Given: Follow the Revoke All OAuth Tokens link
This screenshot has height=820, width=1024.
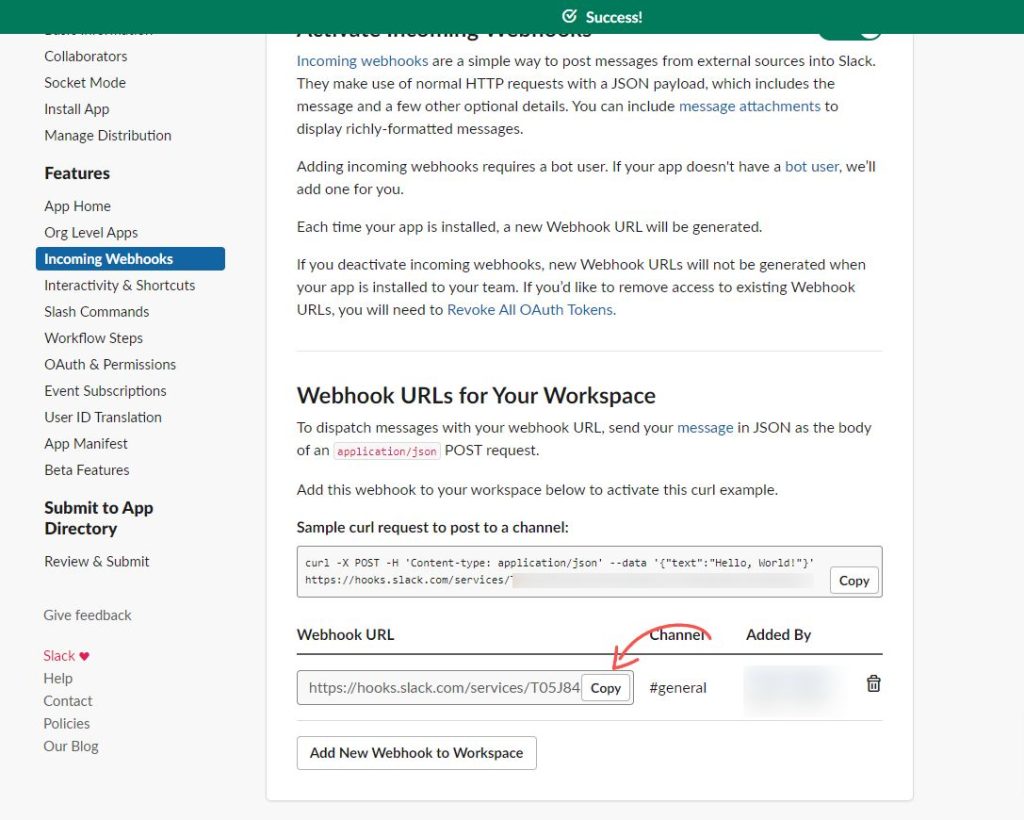Looking at the screenshot, I should pos(530,310).
